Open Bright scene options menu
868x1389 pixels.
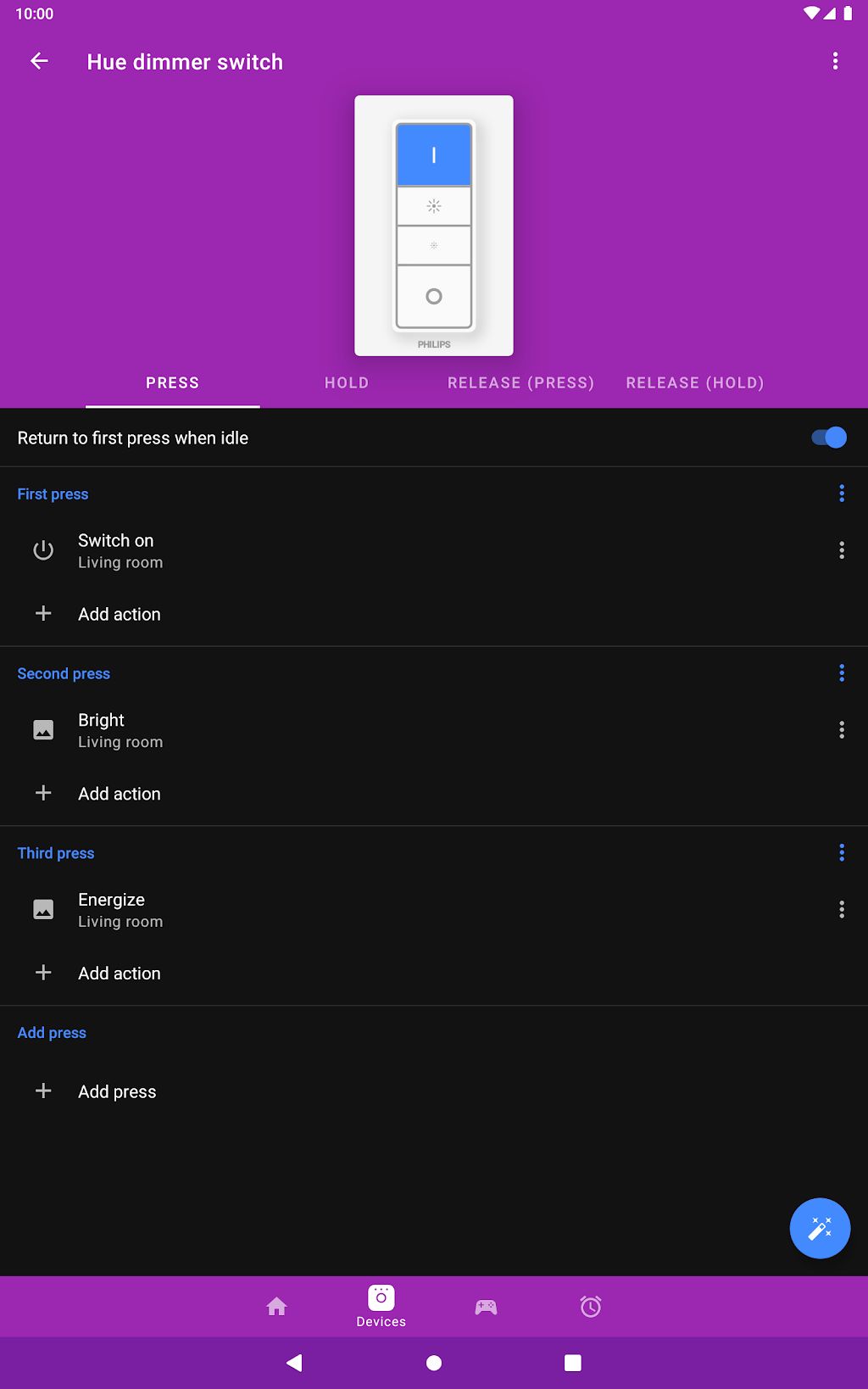click(842, 730)
